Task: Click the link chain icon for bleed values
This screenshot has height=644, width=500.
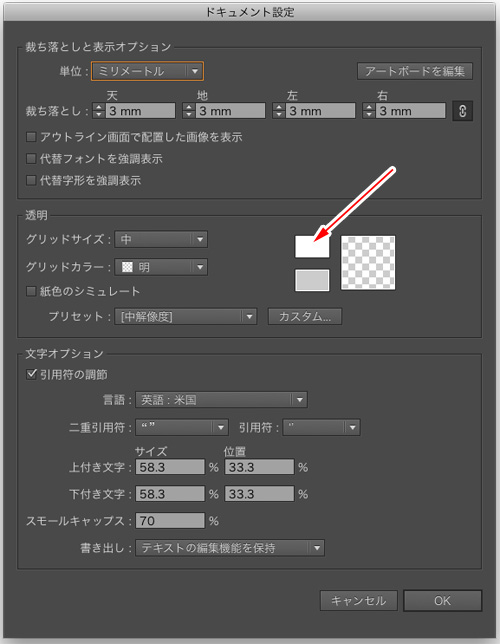Action: (x=463, y=111)
